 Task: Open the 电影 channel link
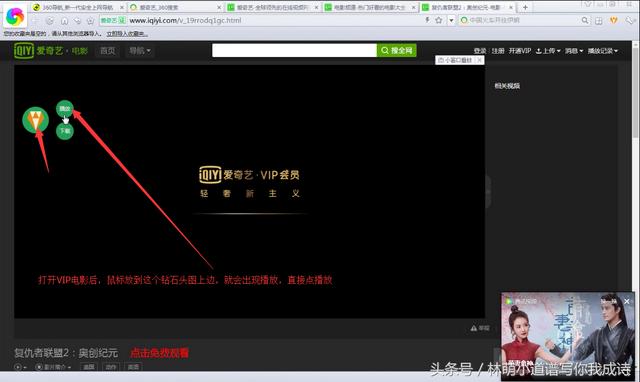80,51
